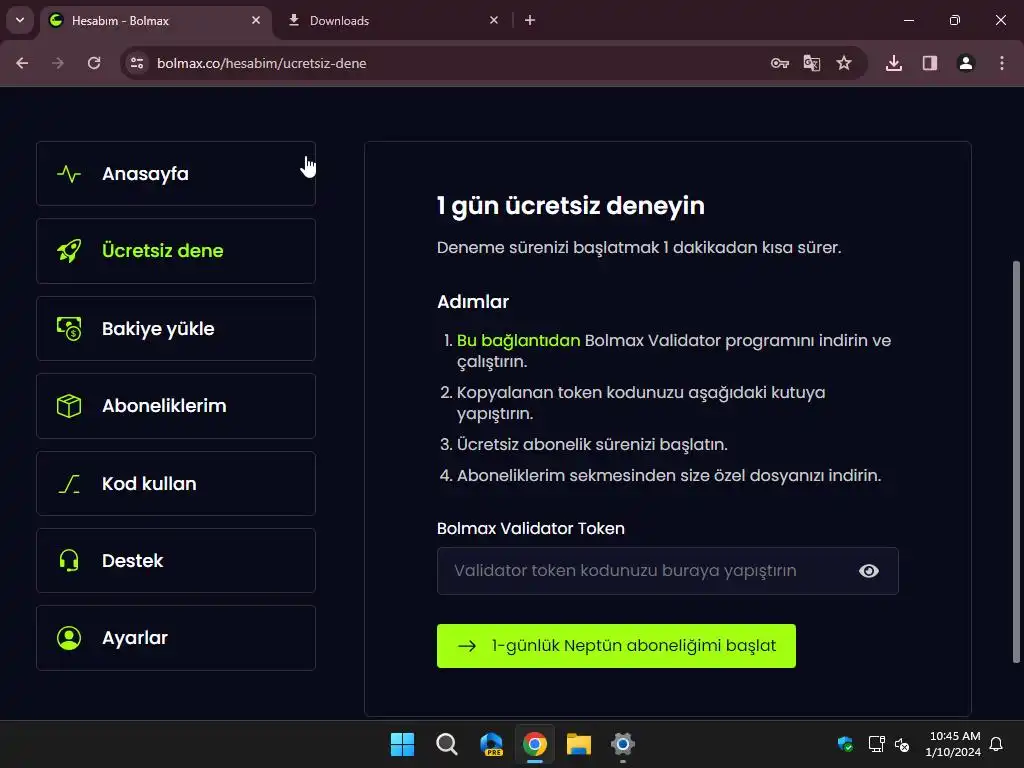Screen dimensions: 1024x768
Task: Open taskbar Search
Action: (447, 744)
